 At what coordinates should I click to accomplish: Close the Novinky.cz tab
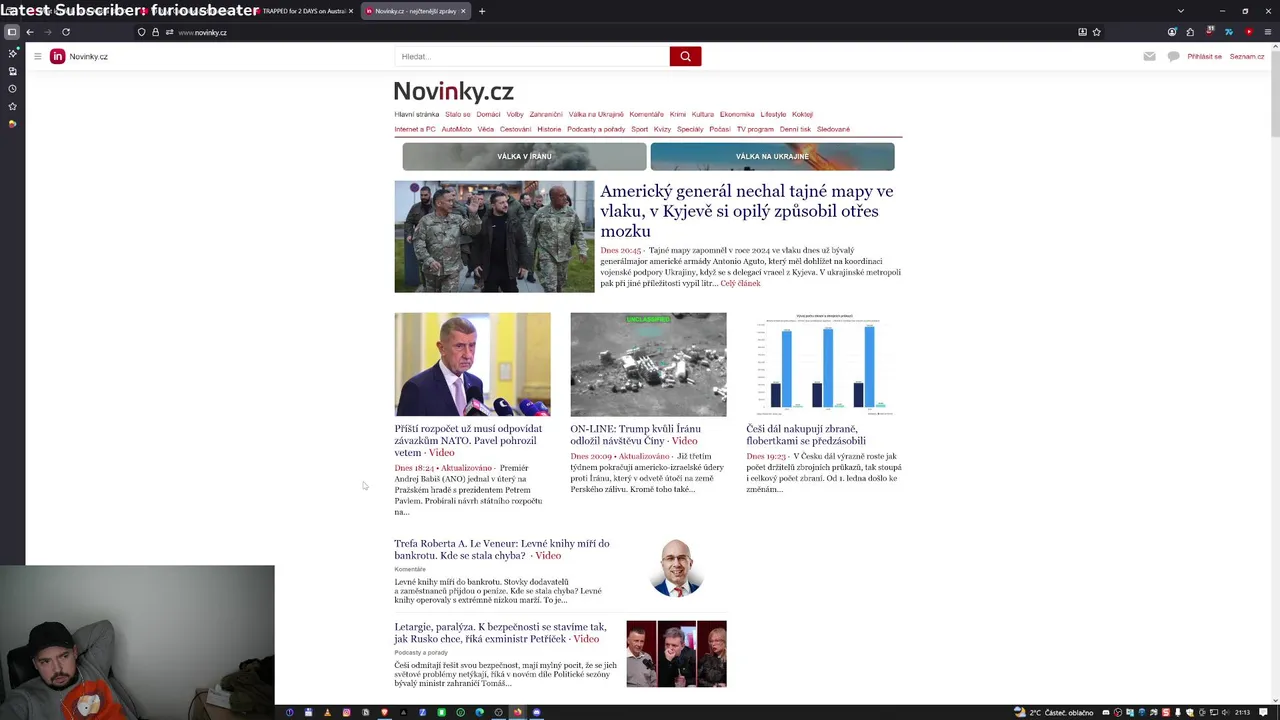click(463, 11)
